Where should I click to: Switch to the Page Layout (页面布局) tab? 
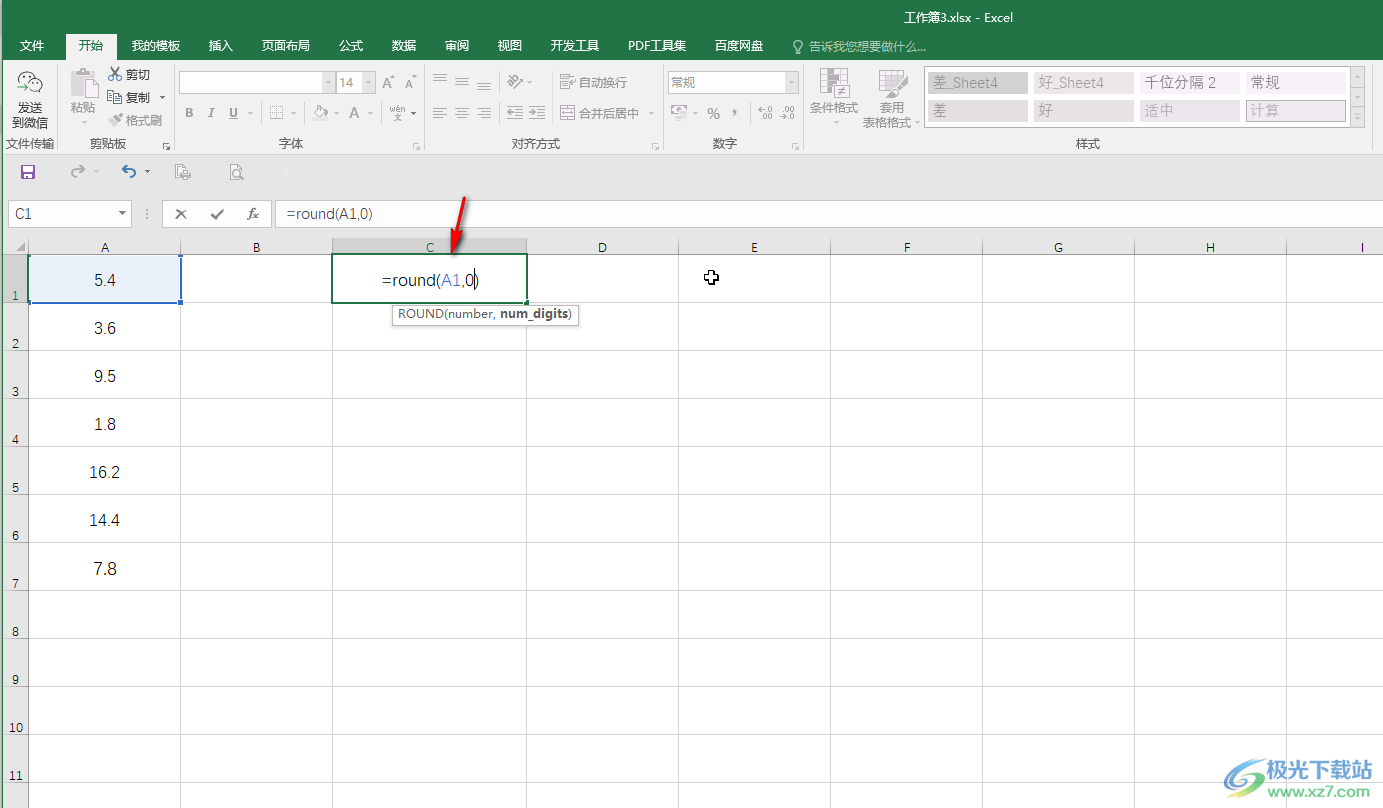(286, 46)
